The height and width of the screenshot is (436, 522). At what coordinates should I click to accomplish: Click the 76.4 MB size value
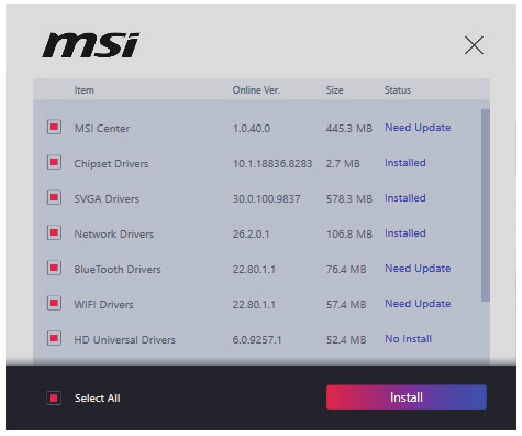click(x=346, y=269)
